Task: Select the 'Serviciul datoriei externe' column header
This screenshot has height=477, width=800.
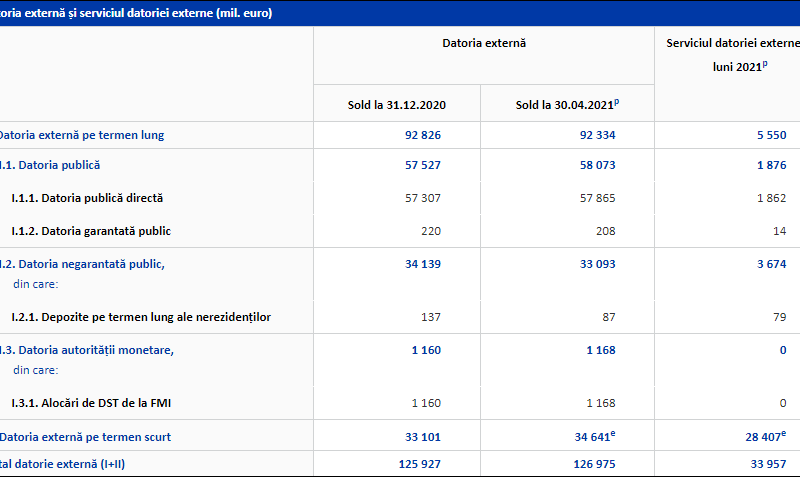Action: [732, 44]
